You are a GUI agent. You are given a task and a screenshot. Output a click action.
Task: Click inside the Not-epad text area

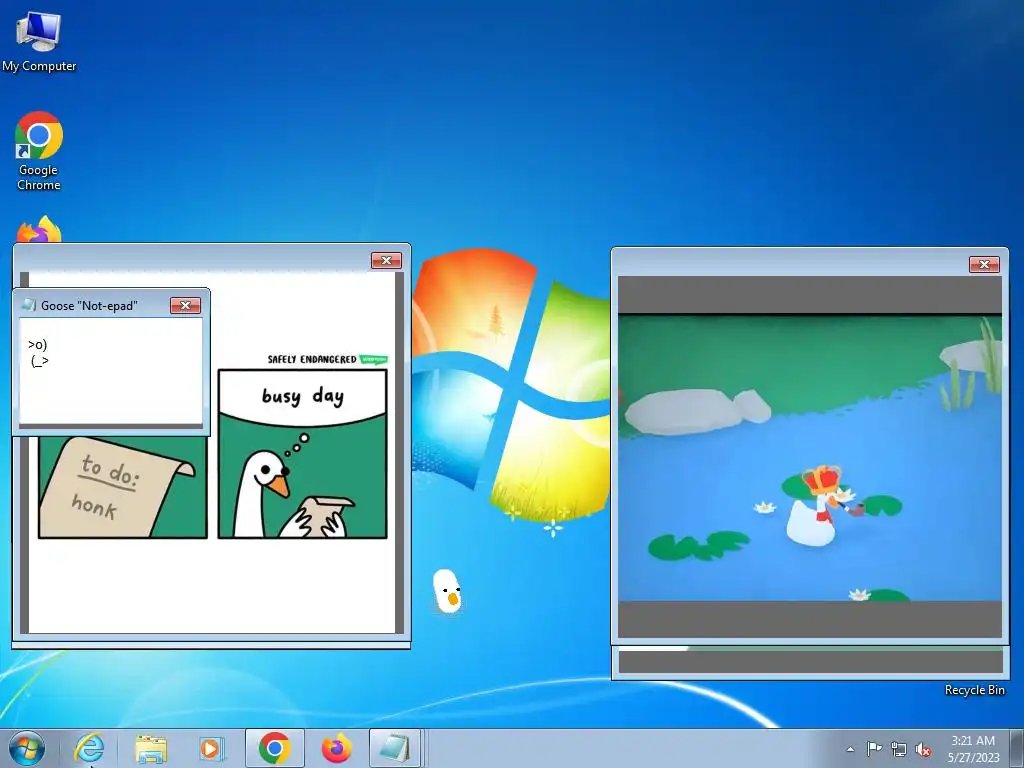(111, 371)
